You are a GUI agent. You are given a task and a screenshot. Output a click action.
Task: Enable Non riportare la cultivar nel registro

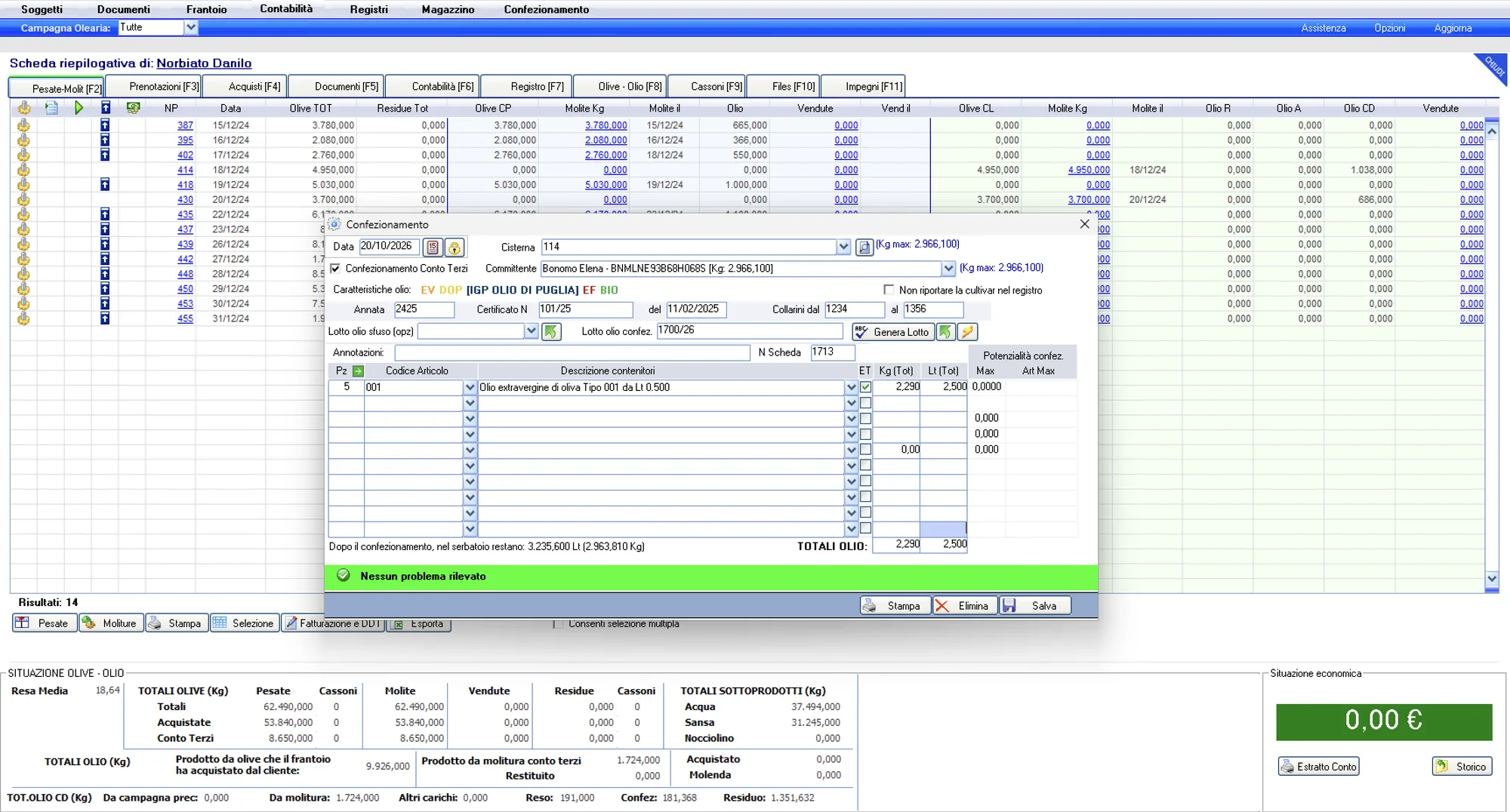[889, 290]
